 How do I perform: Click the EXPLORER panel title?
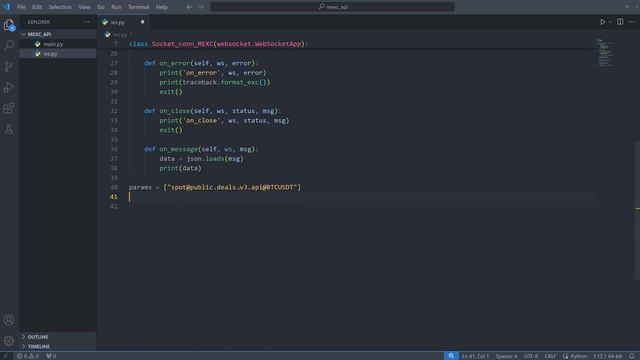[x=39, y=22]
